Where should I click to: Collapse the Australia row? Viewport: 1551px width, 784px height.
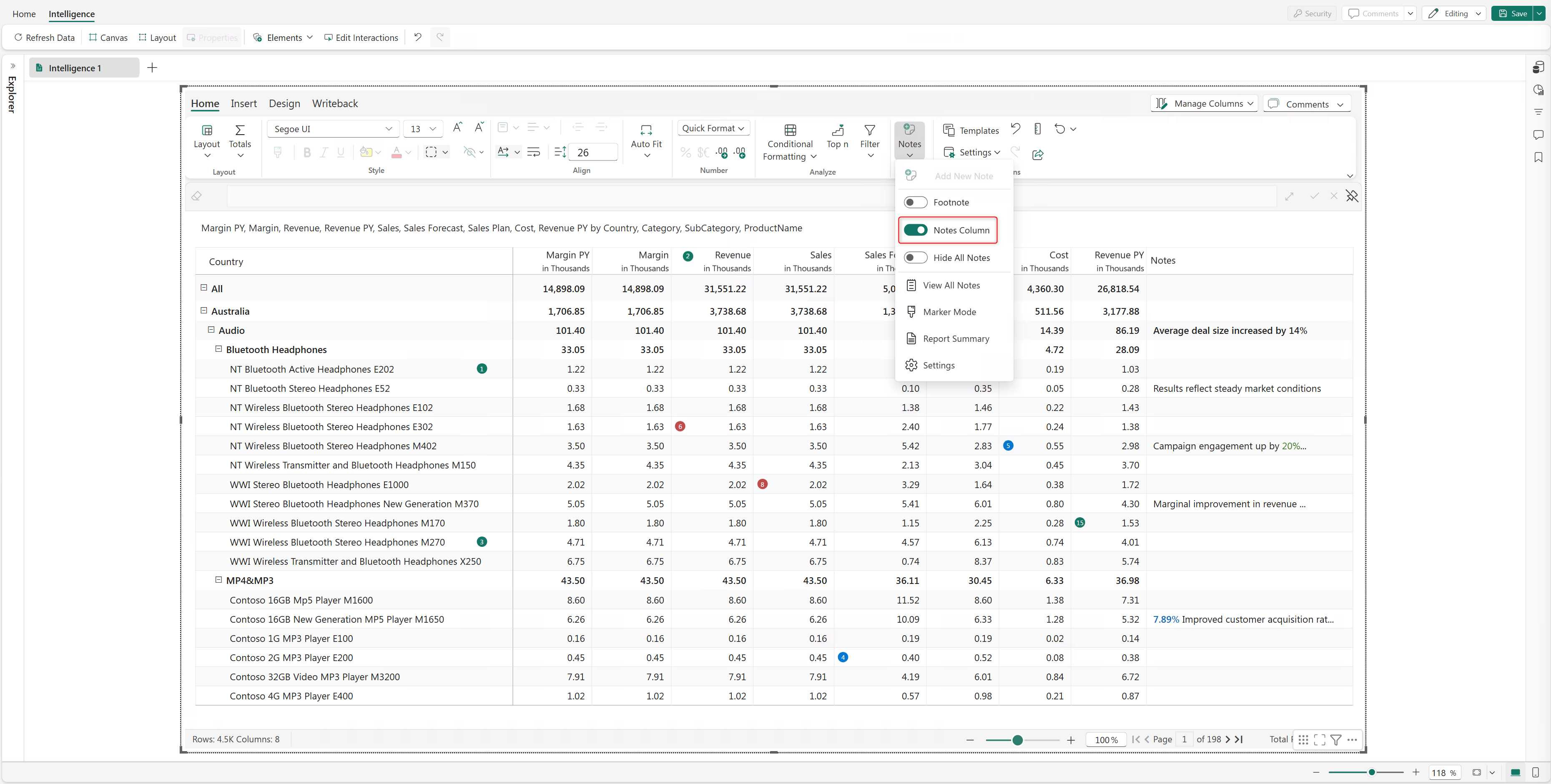203,311
